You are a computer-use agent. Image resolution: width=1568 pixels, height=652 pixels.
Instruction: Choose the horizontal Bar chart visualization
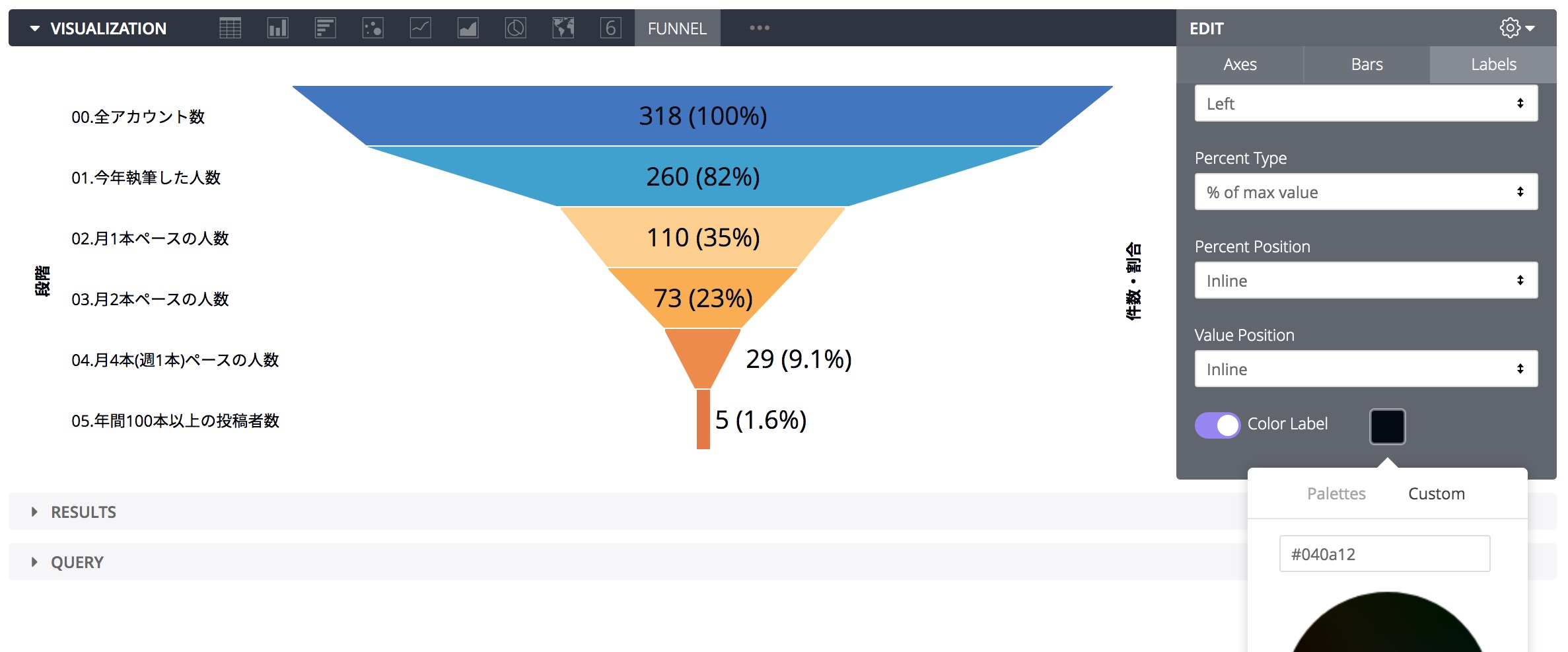coord(325,28)
